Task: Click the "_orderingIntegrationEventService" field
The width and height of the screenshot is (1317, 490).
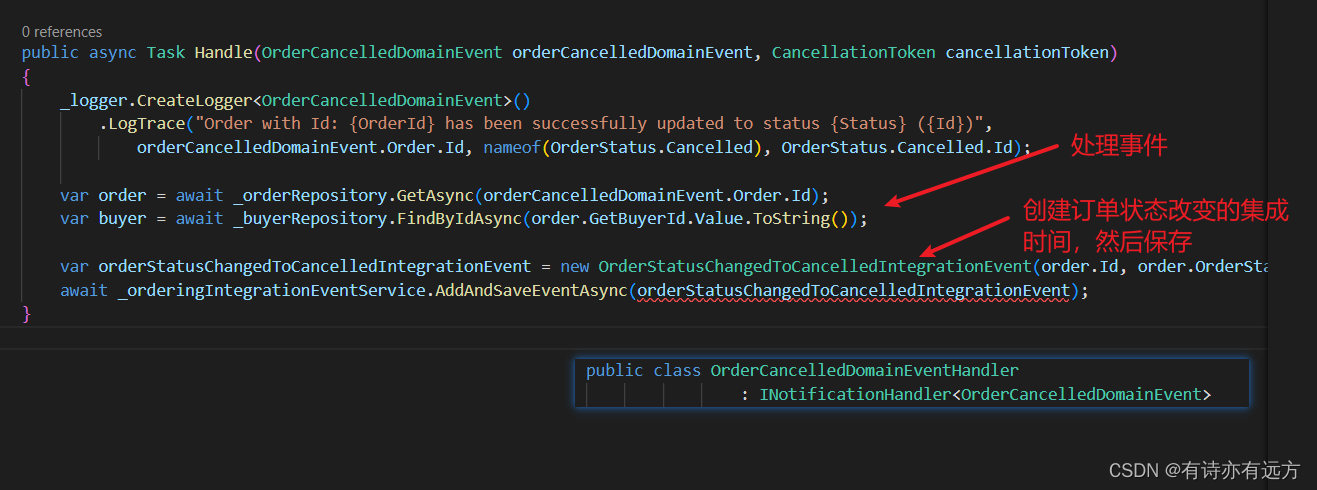Action: point(272,291)
